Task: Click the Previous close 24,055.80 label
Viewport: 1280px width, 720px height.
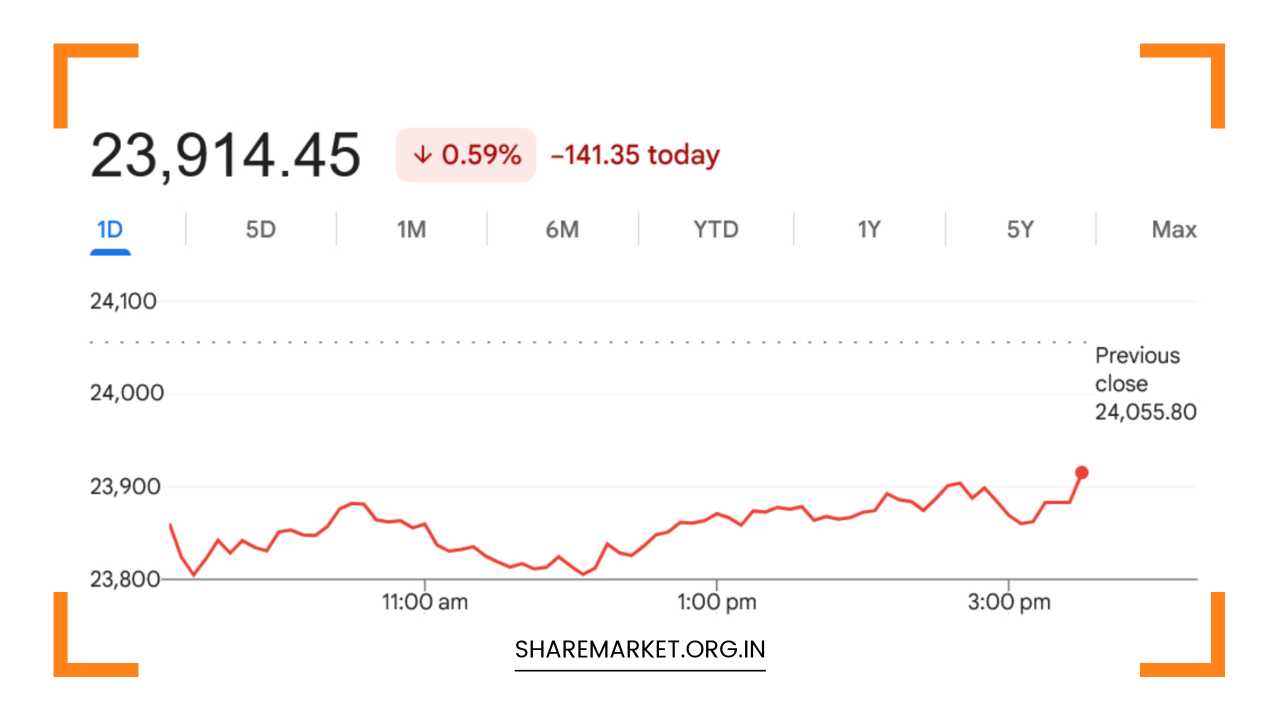Action: [x=1146, y=384]
